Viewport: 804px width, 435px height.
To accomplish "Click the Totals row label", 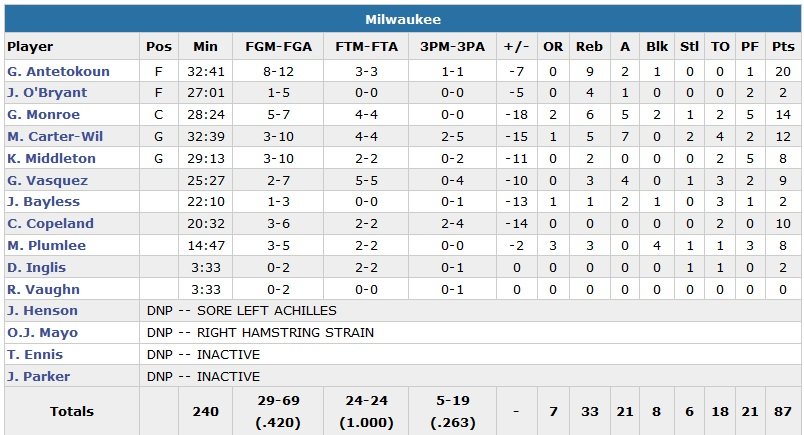I will pos(72,411).
